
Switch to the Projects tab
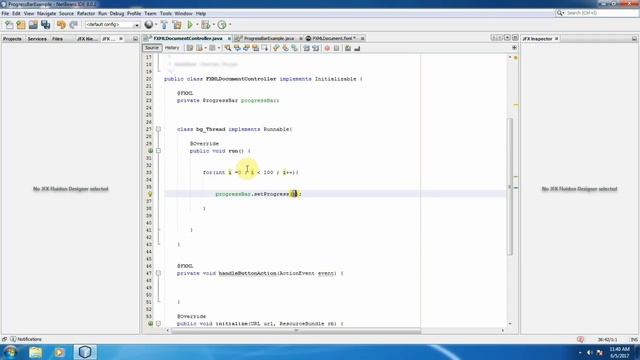pos(12,39)
